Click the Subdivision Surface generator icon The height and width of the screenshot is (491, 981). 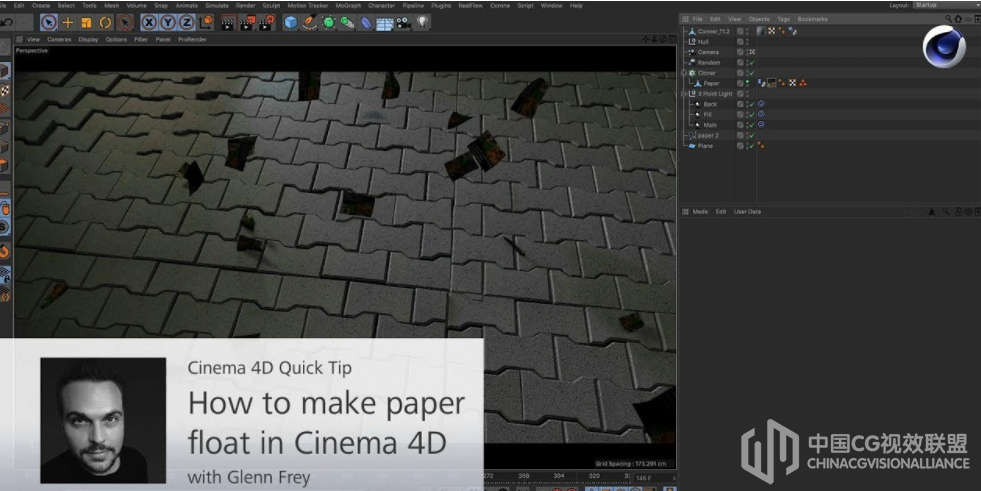[328, 23]
